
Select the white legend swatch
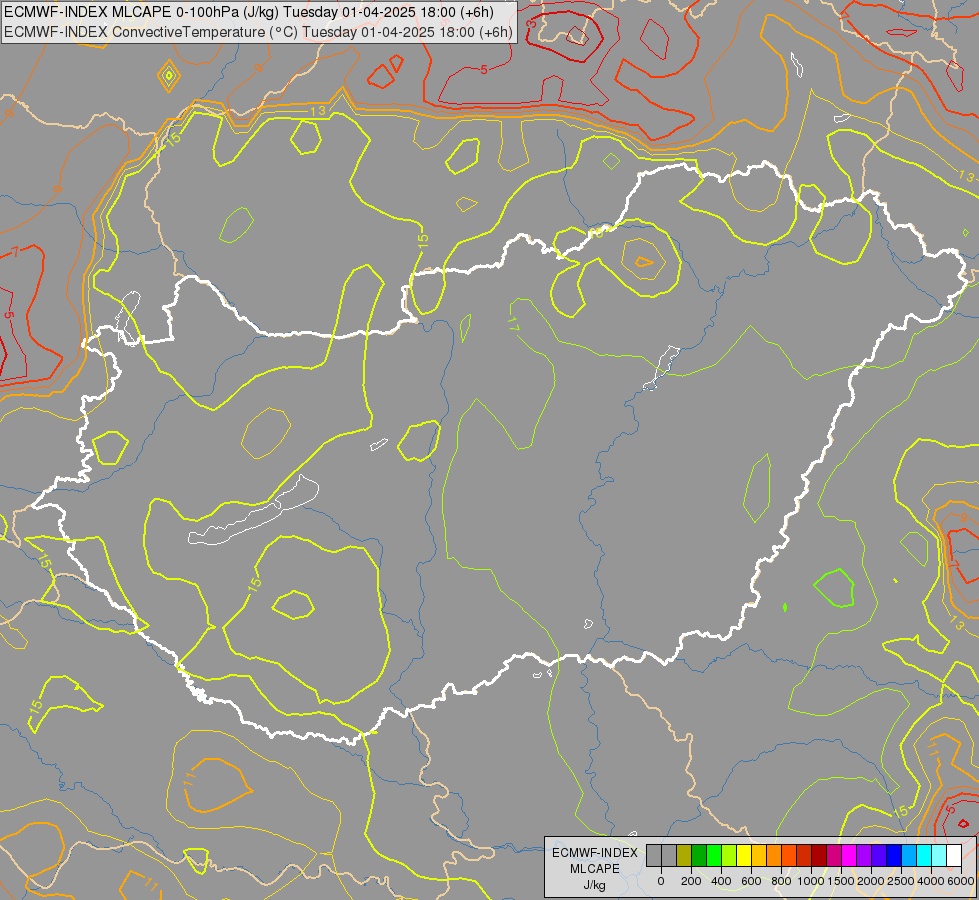coord(955,855)
